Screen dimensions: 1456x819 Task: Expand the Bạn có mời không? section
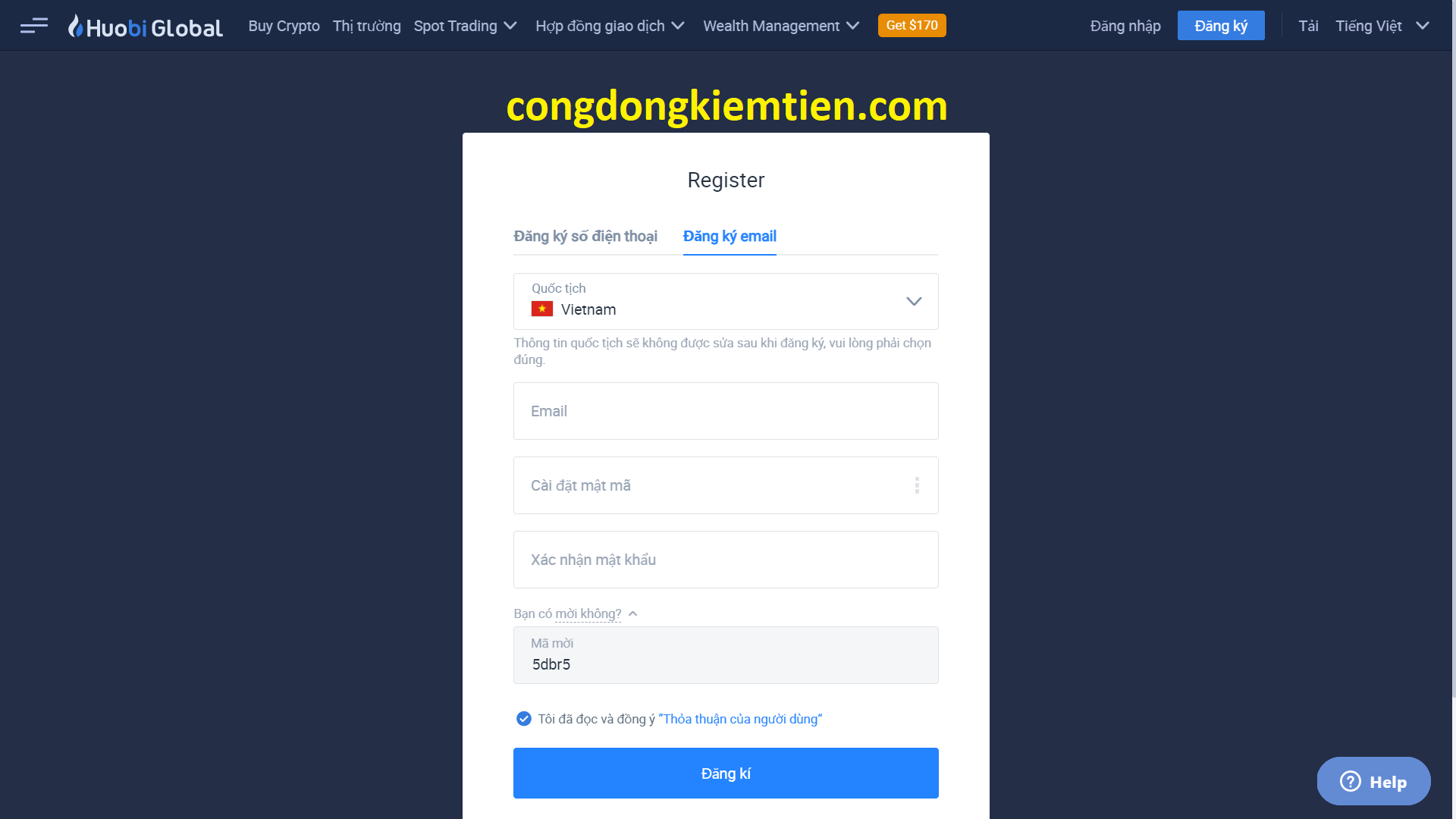574,614
